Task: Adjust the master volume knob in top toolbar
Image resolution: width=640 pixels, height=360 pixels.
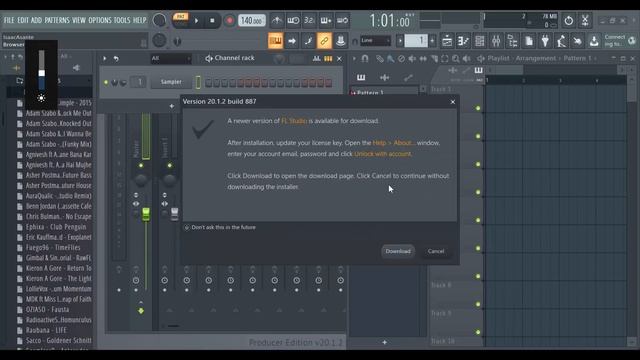Action: (159, 20)
